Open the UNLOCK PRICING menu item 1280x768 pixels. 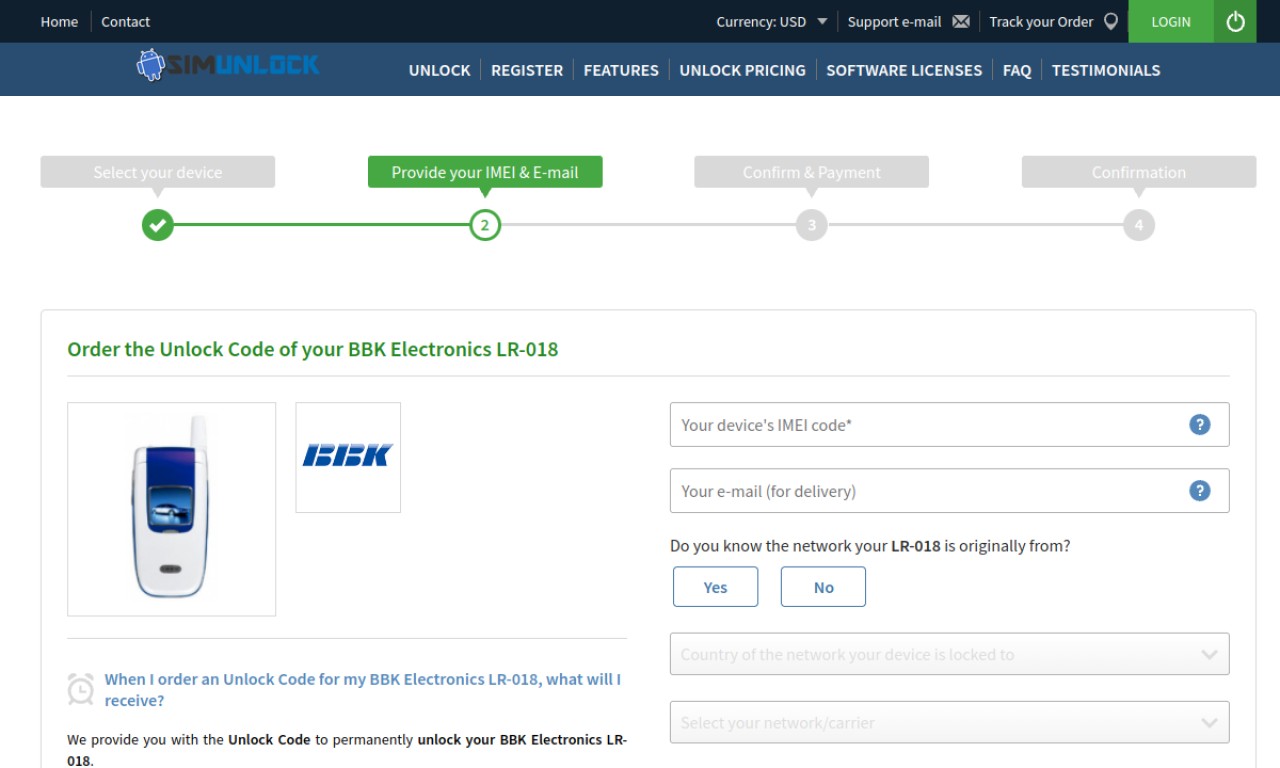click(742, 70)
